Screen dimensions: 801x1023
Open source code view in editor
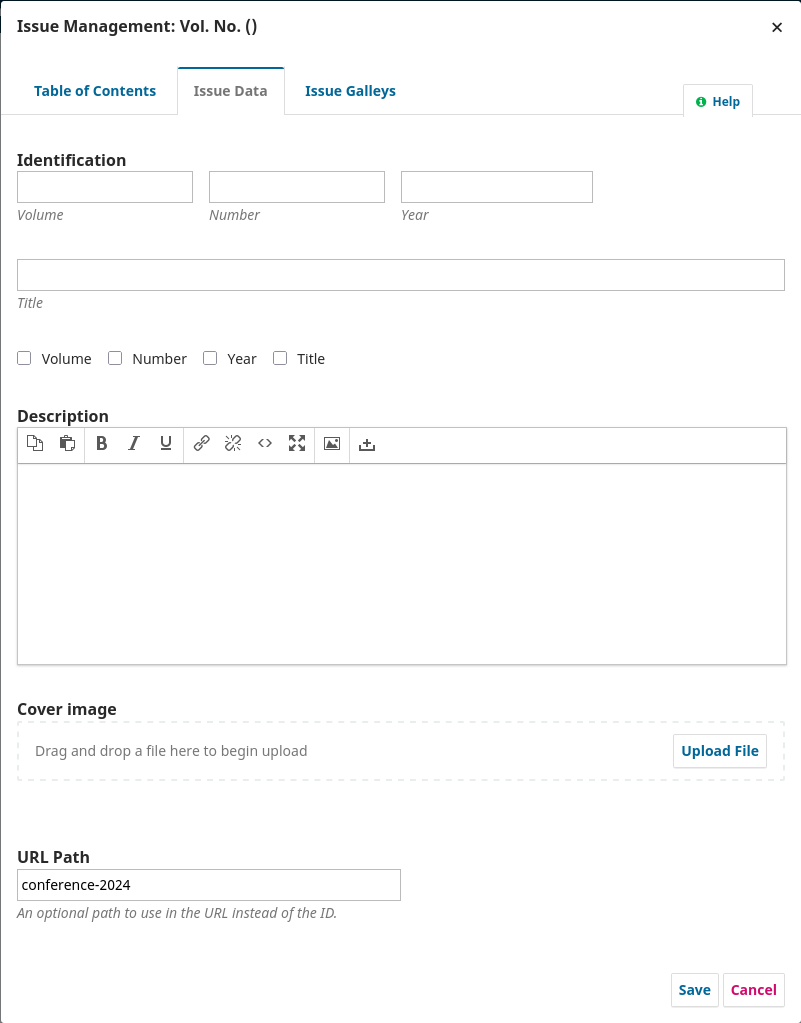click(x=265, y=444)
